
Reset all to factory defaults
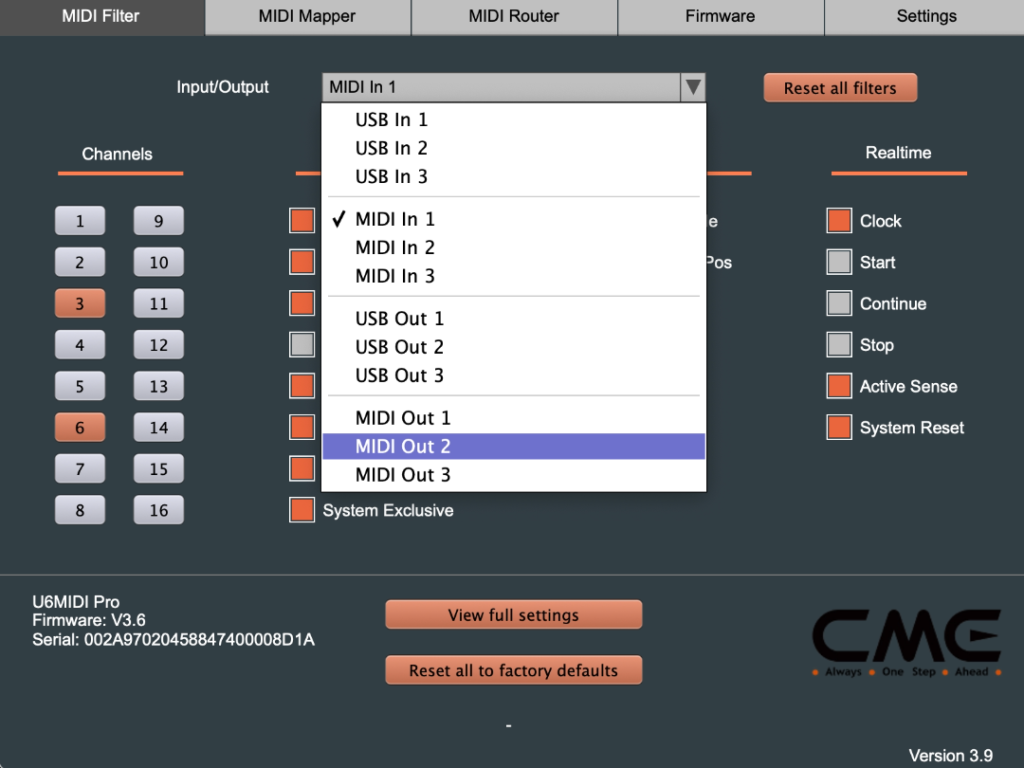pyautogui.click(x=513, y=670)
